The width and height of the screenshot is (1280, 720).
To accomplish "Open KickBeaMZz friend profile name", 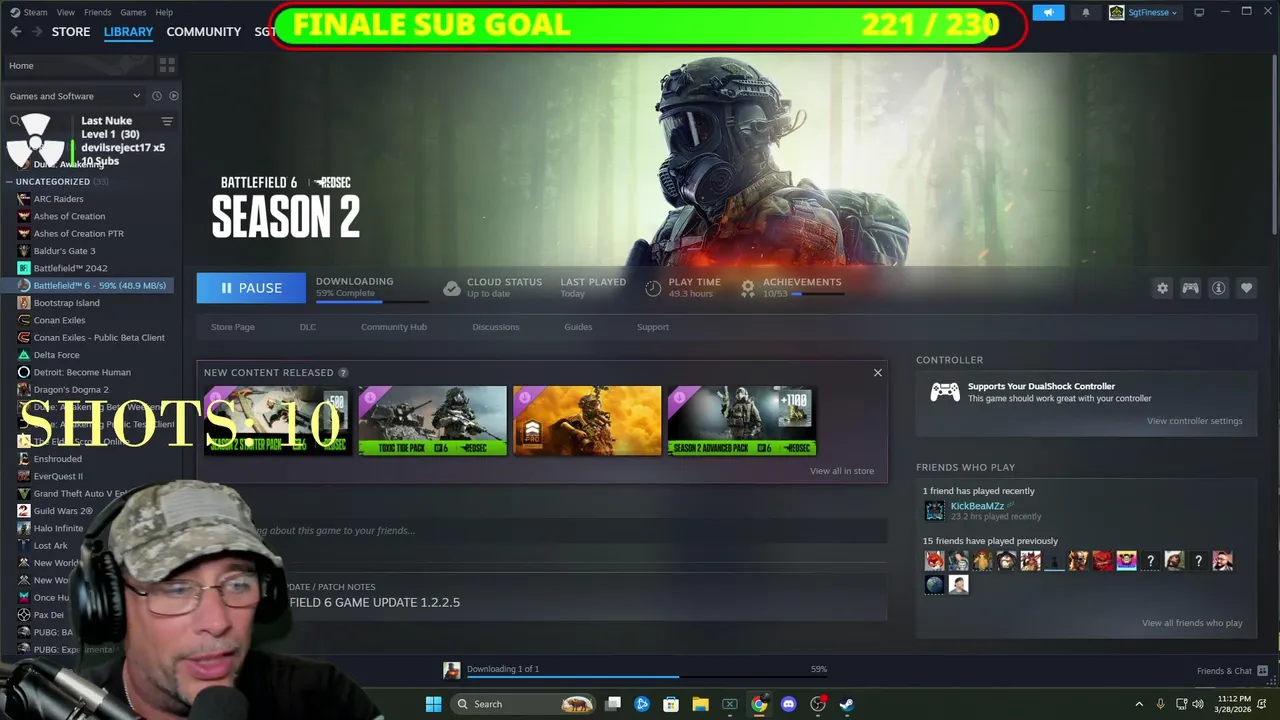I will tap(977, 506).
